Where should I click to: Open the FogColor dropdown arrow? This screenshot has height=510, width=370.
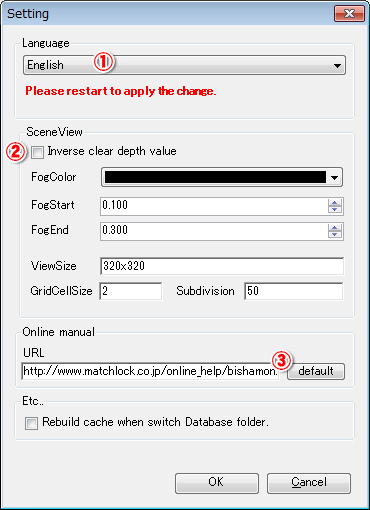coord(335,178)
